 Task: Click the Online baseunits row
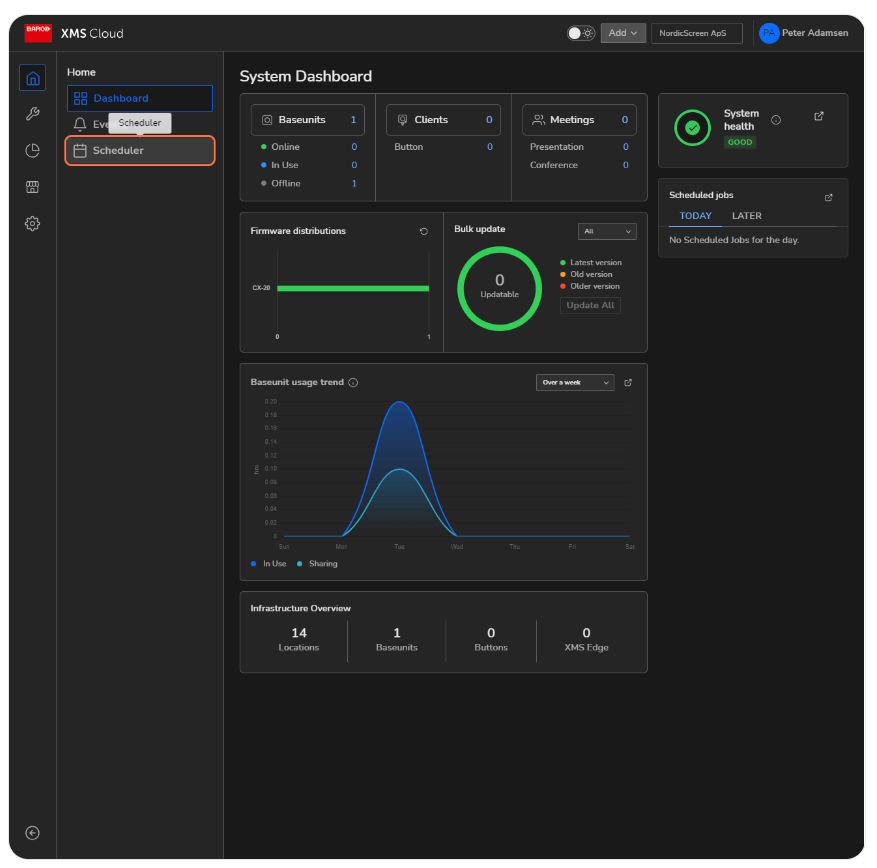309,147
